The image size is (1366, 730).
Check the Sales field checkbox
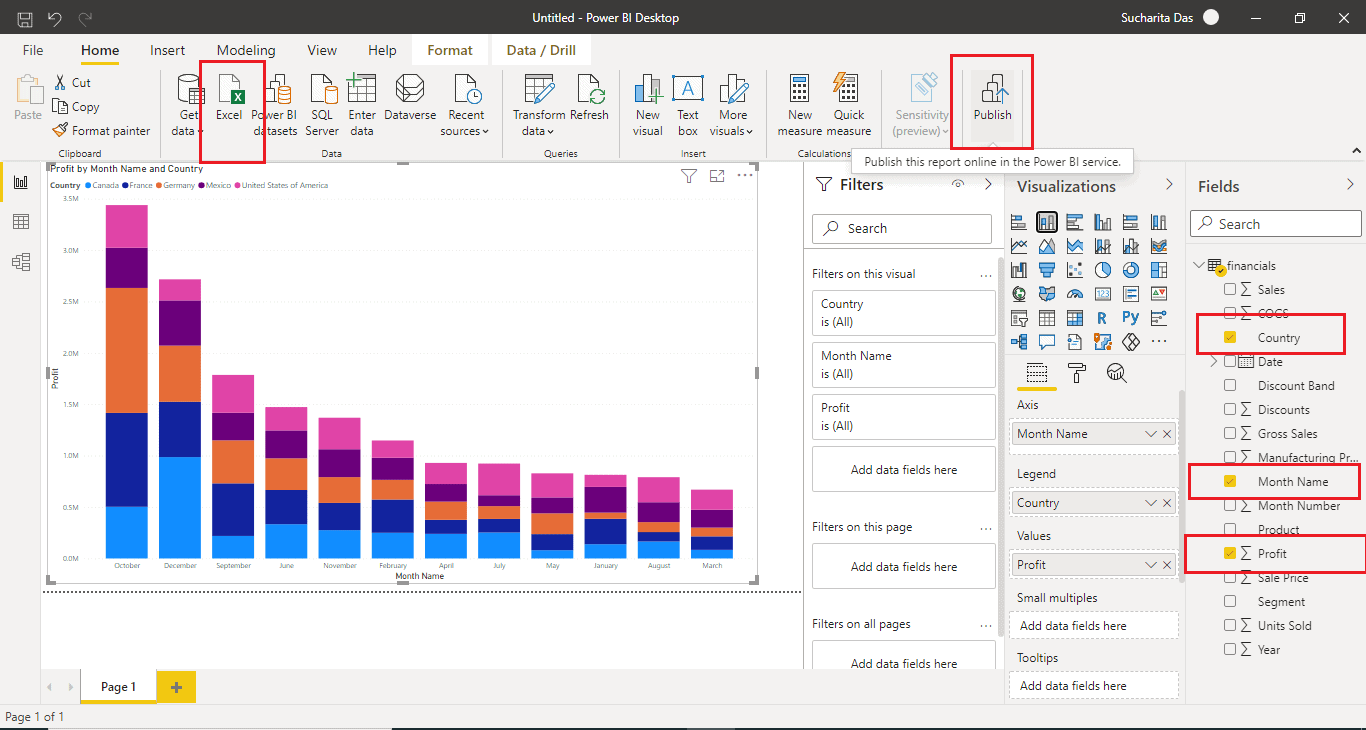tap(1230, 290)
